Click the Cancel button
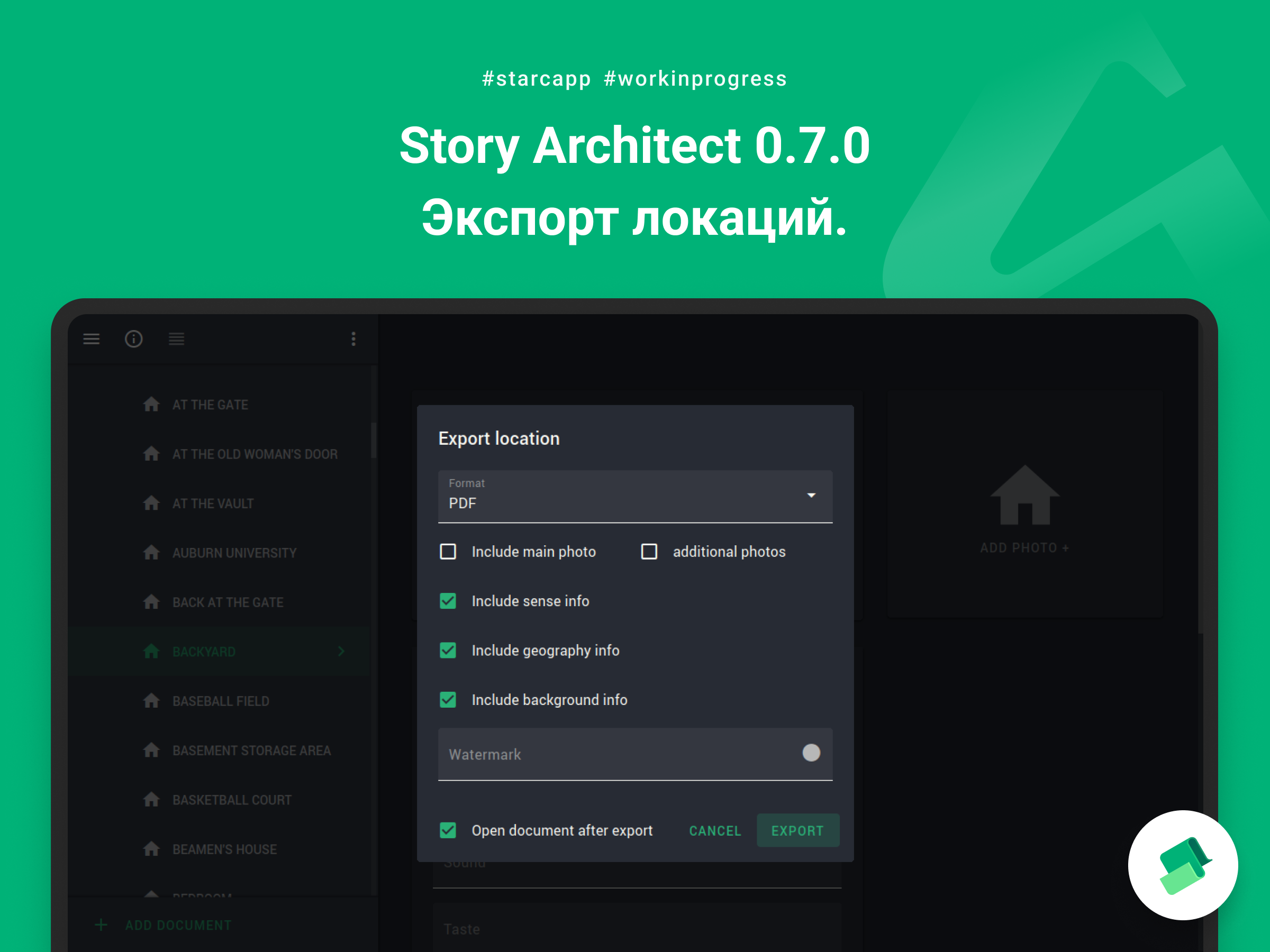The width and height of the screenshot is (1270, 952). pos(715,831)
